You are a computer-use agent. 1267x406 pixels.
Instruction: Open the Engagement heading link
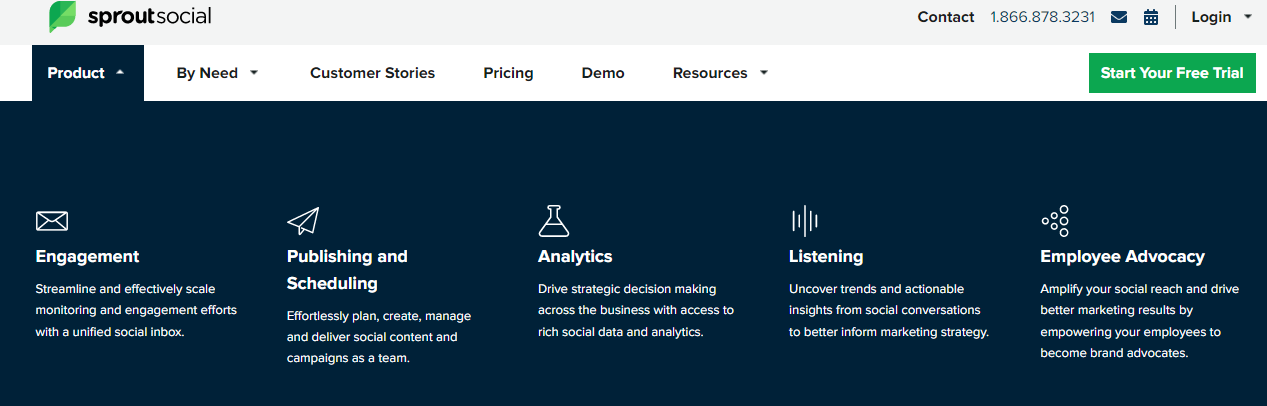87,257
